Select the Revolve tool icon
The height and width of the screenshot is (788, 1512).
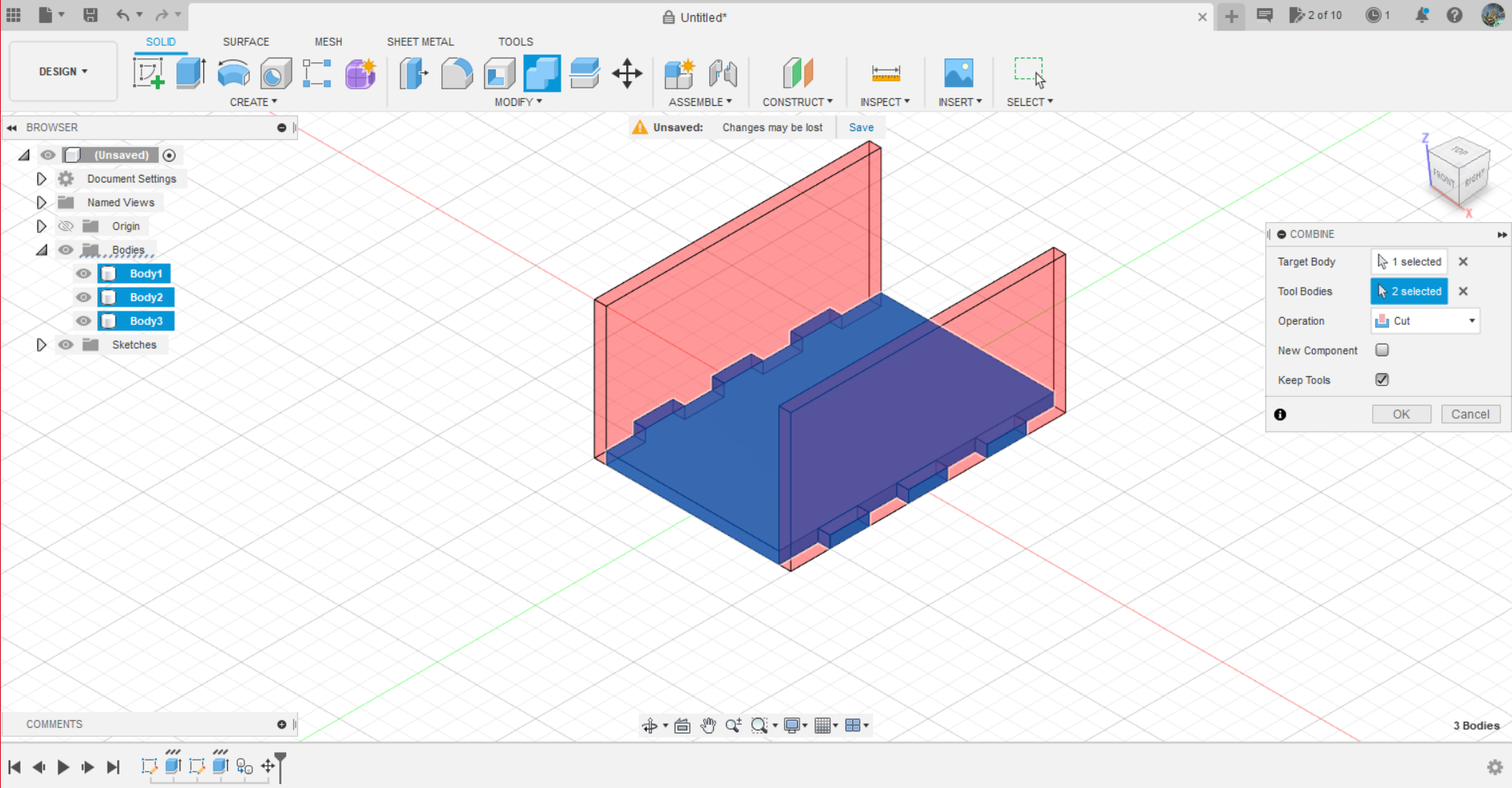(233, 74)
